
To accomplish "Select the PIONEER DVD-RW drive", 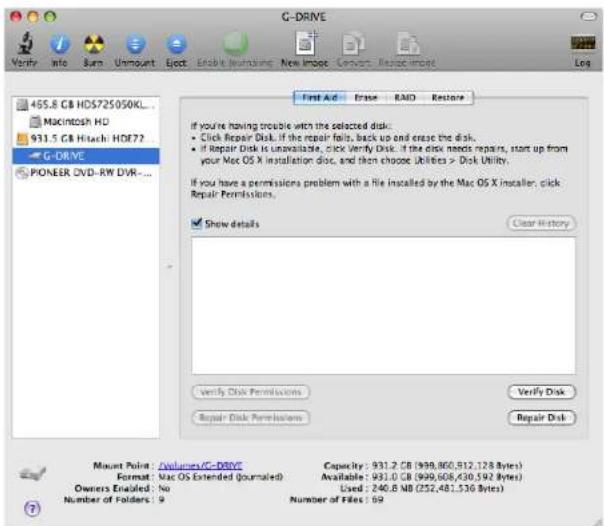I will point(86,173).
